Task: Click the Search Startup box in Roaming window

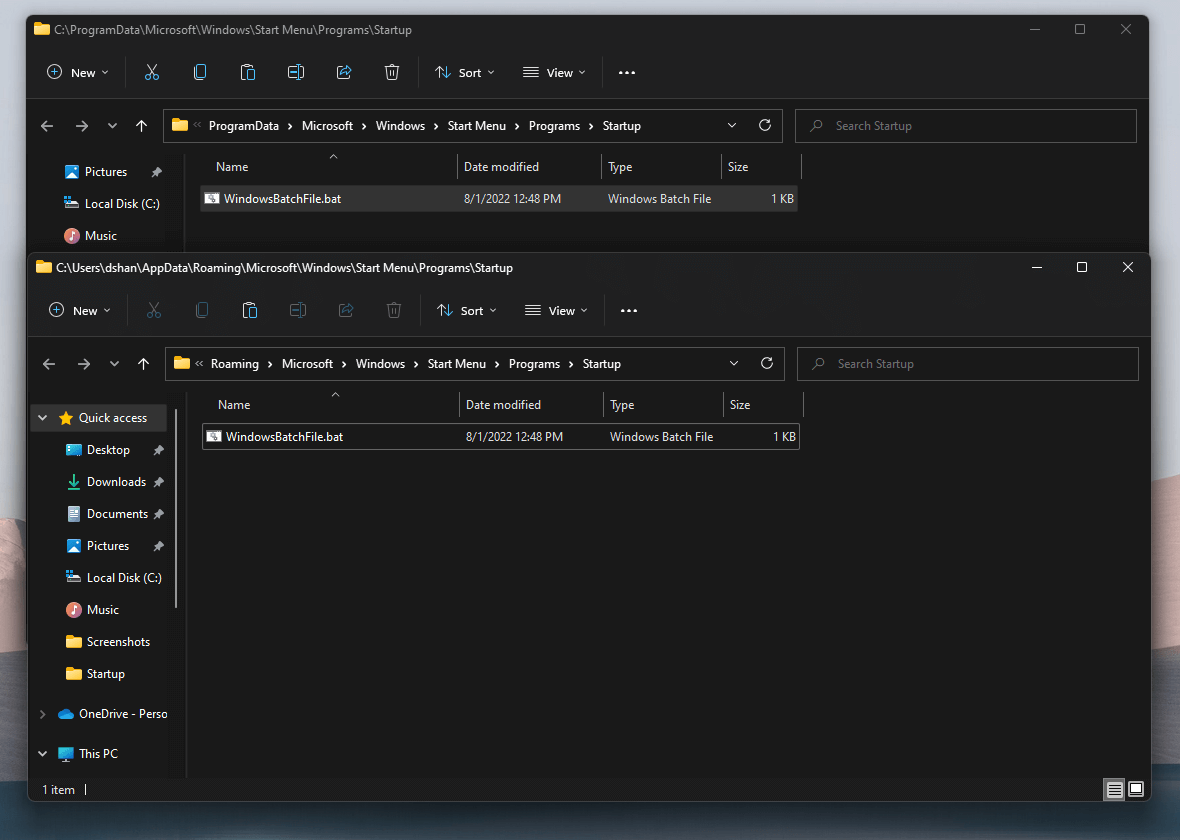Action: (967, 364)
